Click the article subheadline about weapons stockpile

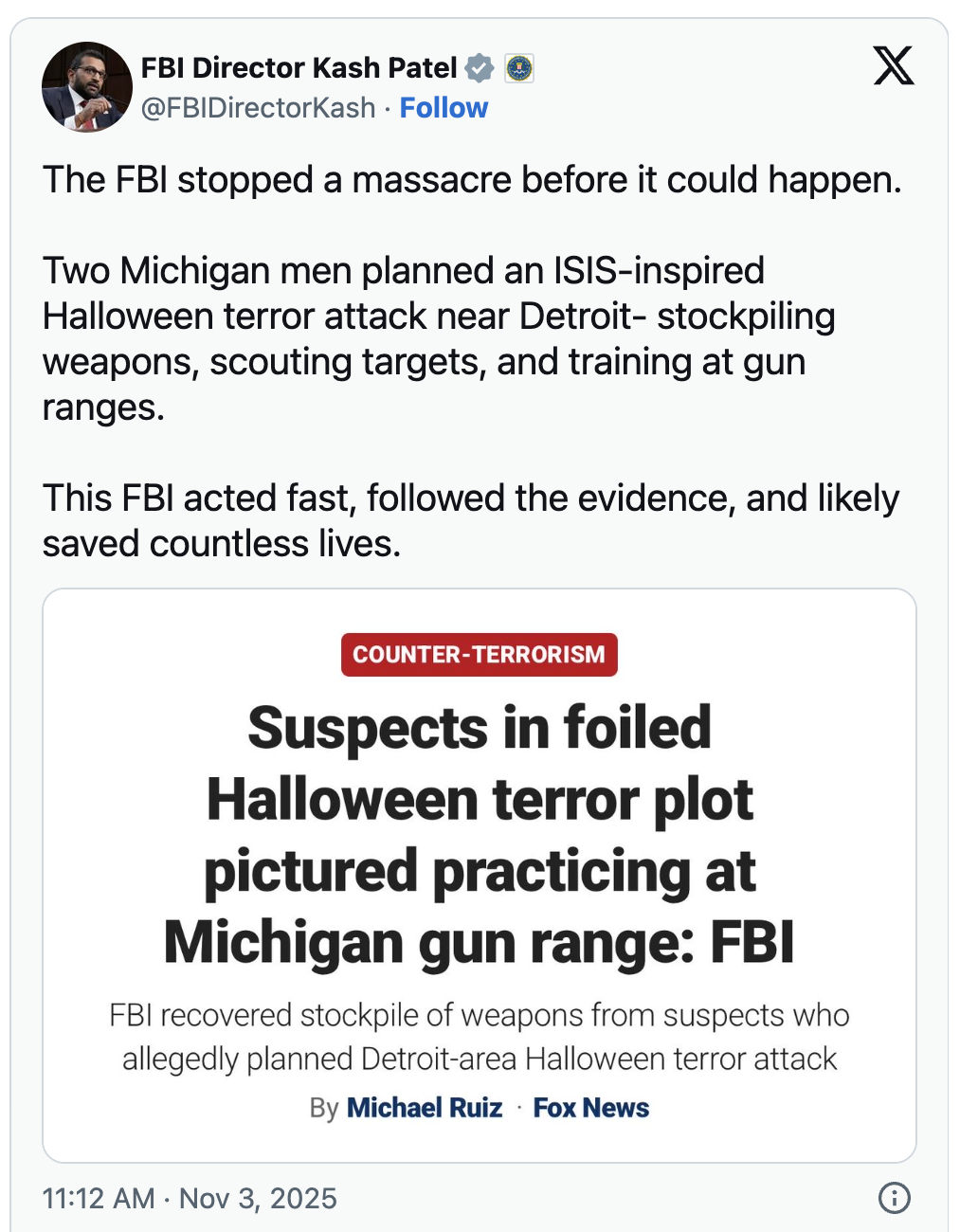pyautogui.click(x=480, y=1037)
